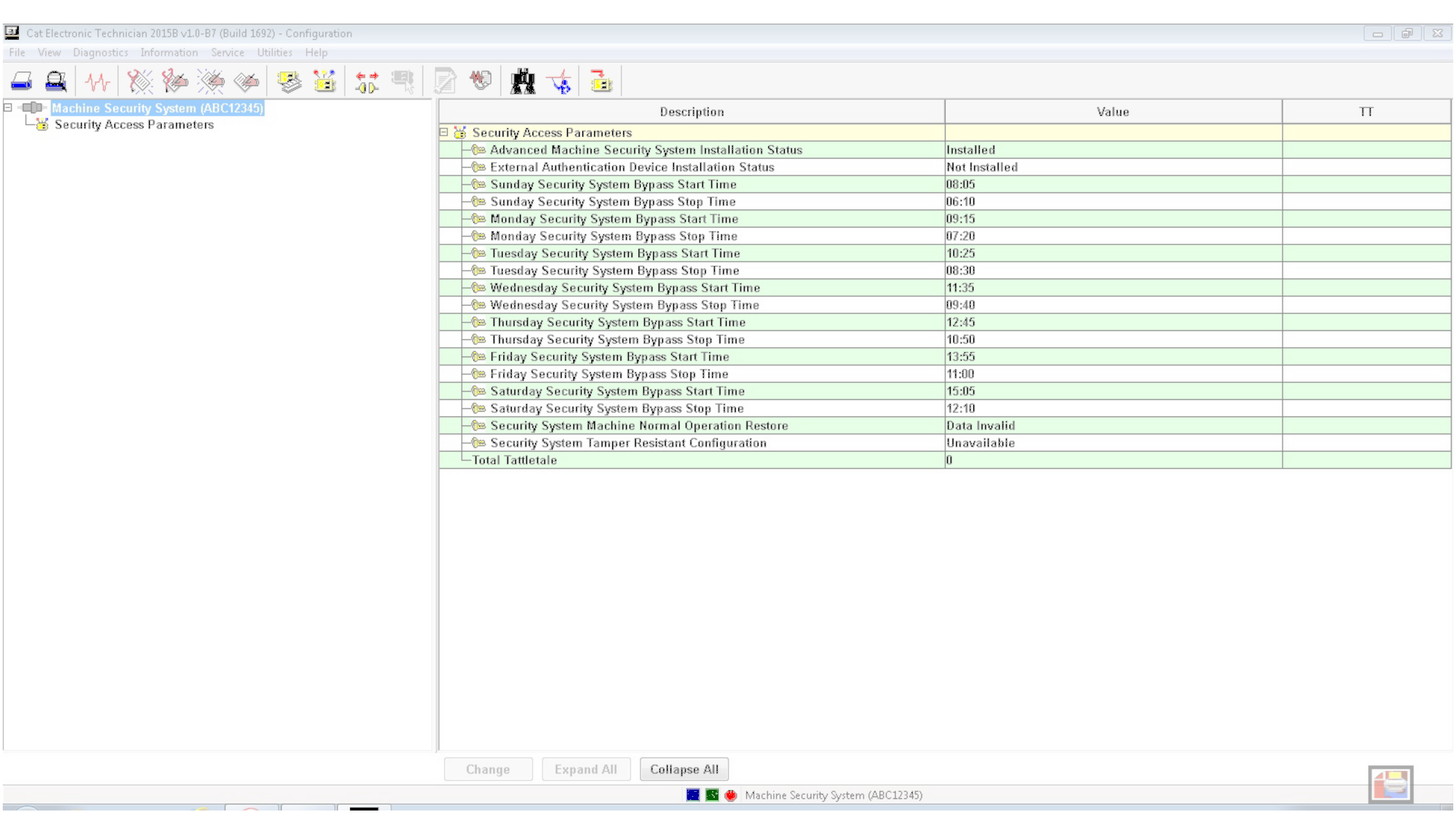1456x832 pixels.
Task: Click the green status square in status bar
Action: (x=712, y=795)
